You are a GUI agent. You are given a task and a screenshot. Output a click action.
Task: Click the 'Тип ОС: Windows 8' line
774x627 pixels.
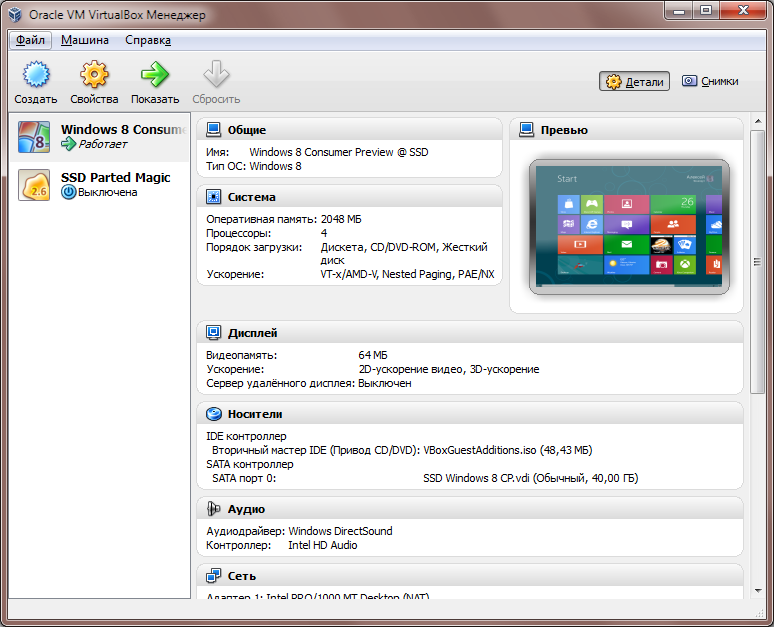pos(254,166)
